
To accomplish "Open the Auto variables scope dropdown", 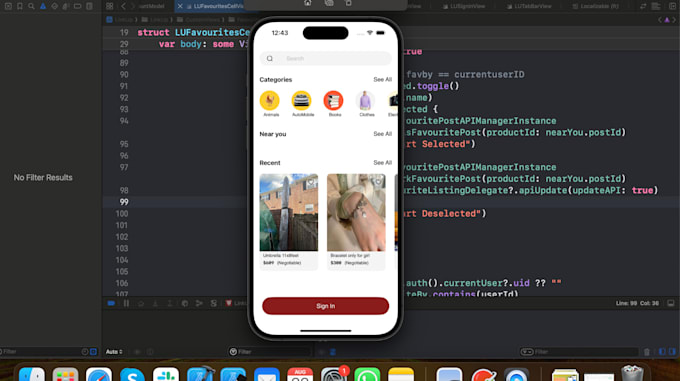I will [x=114, y=352].
